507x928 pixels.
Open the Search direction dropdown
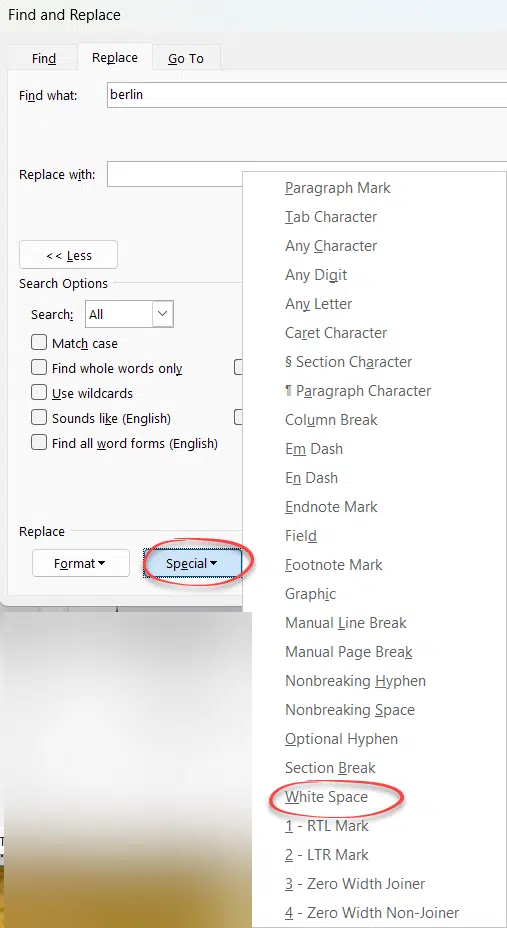pyautogui.click(x=130, y=314)
